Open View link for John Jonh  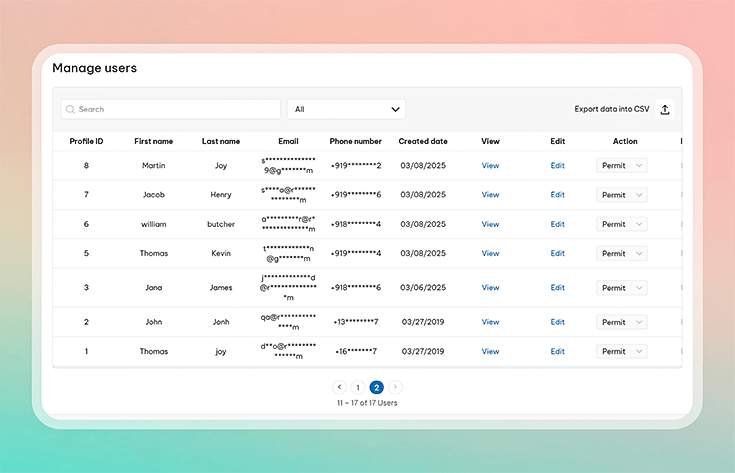coord(490,322)
